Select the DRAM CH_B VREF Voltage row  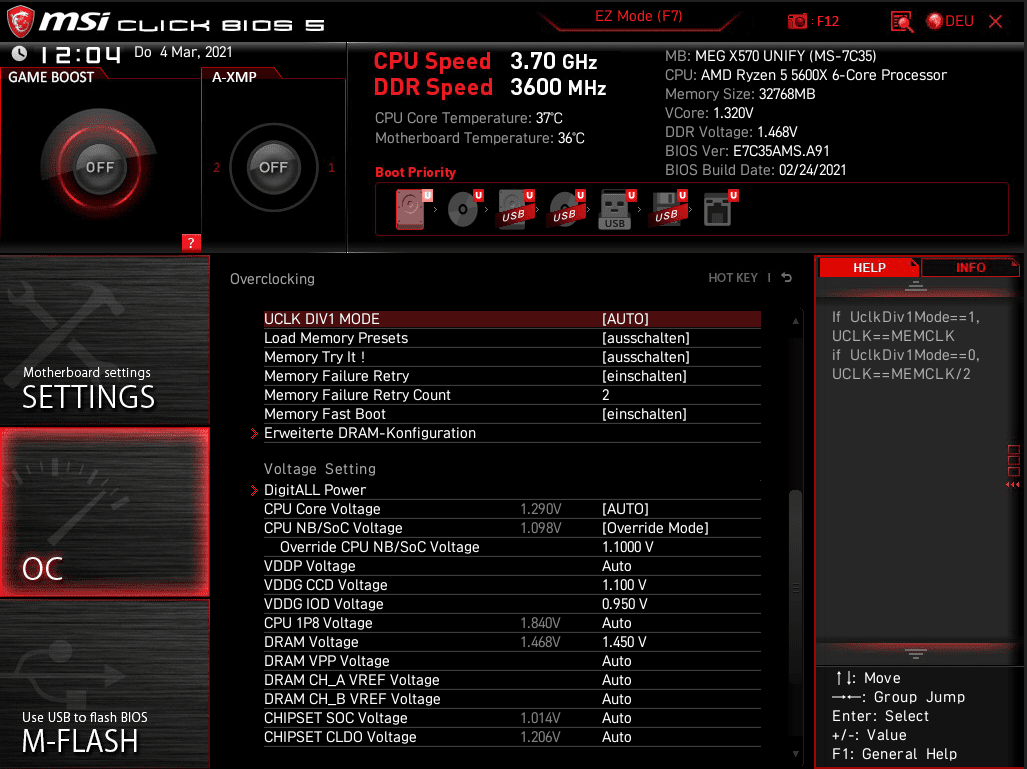pos(512,699)
